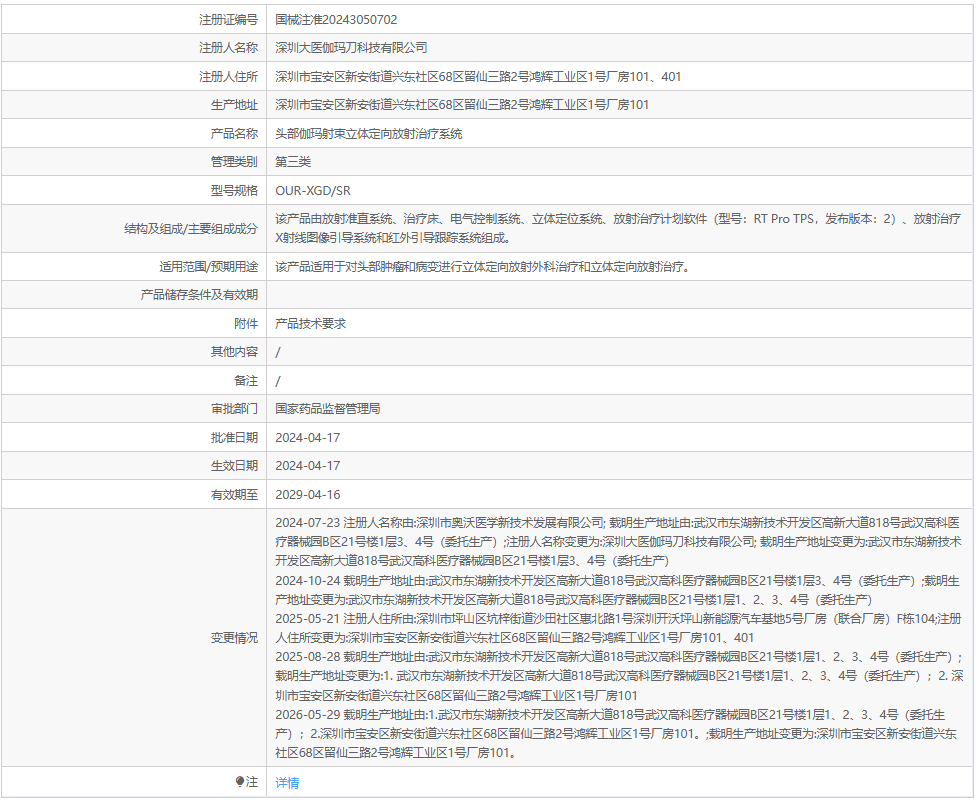980x804 pixels.
Task: Click the 附件 label
Action: pyautogui.click(x=246, y=323)
